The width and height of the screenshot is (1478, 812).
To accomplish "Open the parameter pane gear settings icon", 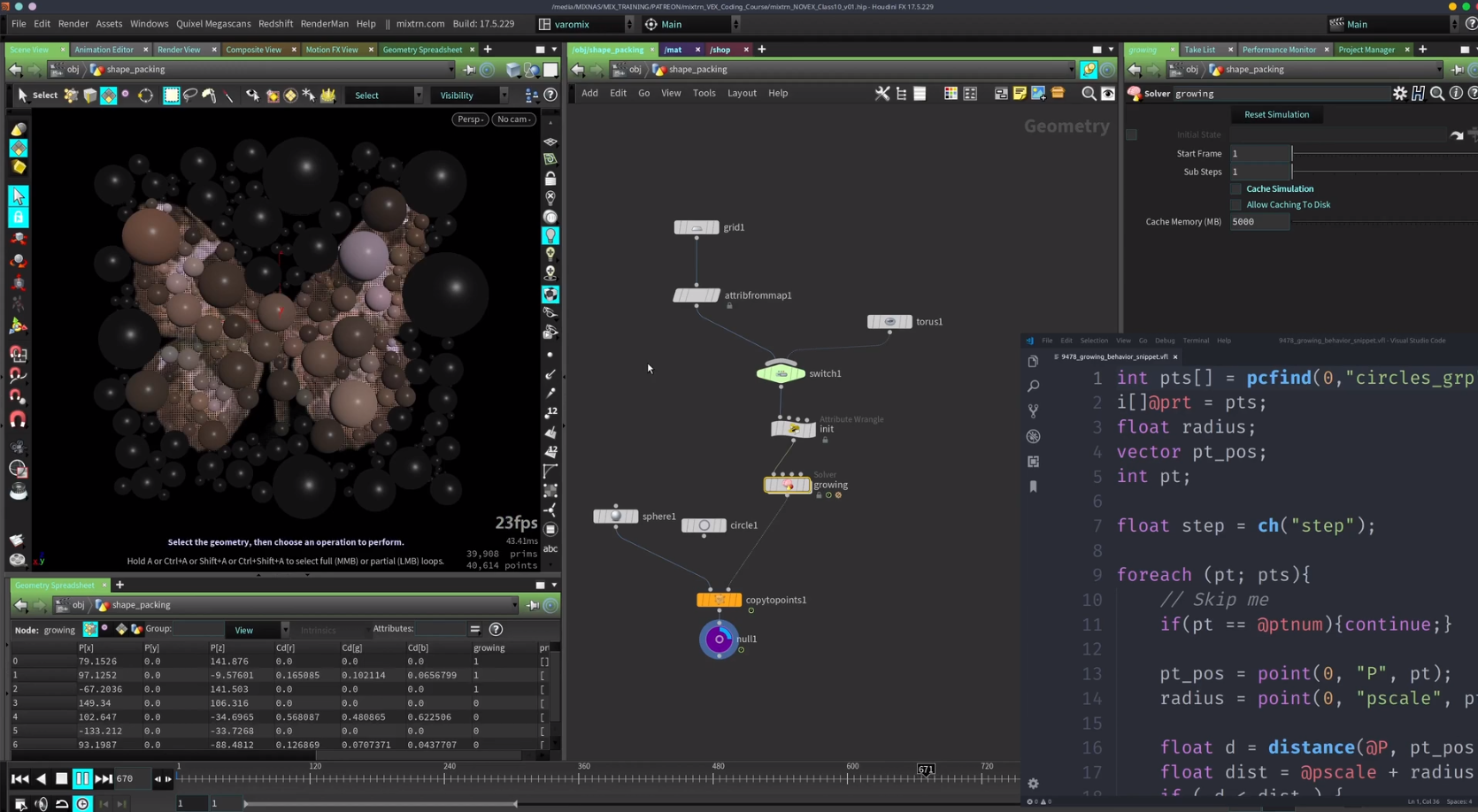I will [x=1399, y=94].
